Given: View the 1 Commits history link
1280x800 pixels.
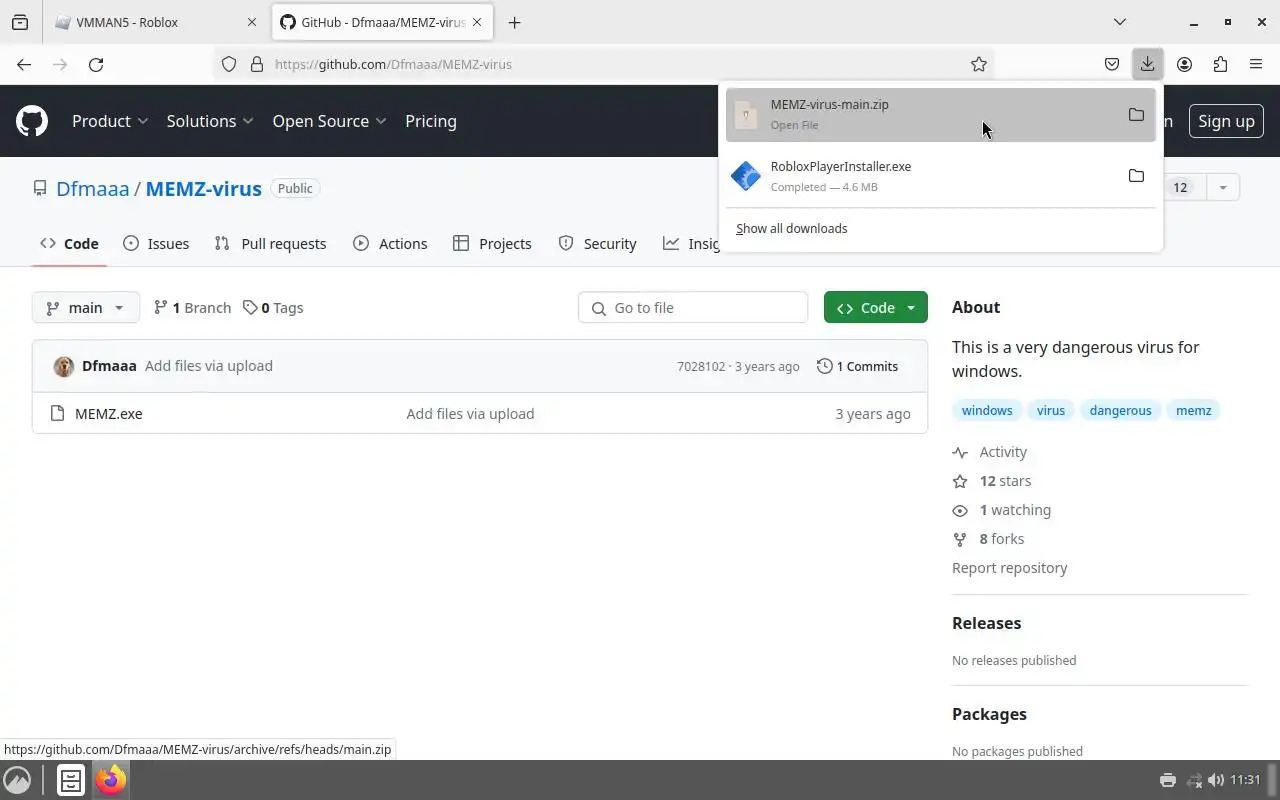Looking at the screenshot, I should pos(857,366).
